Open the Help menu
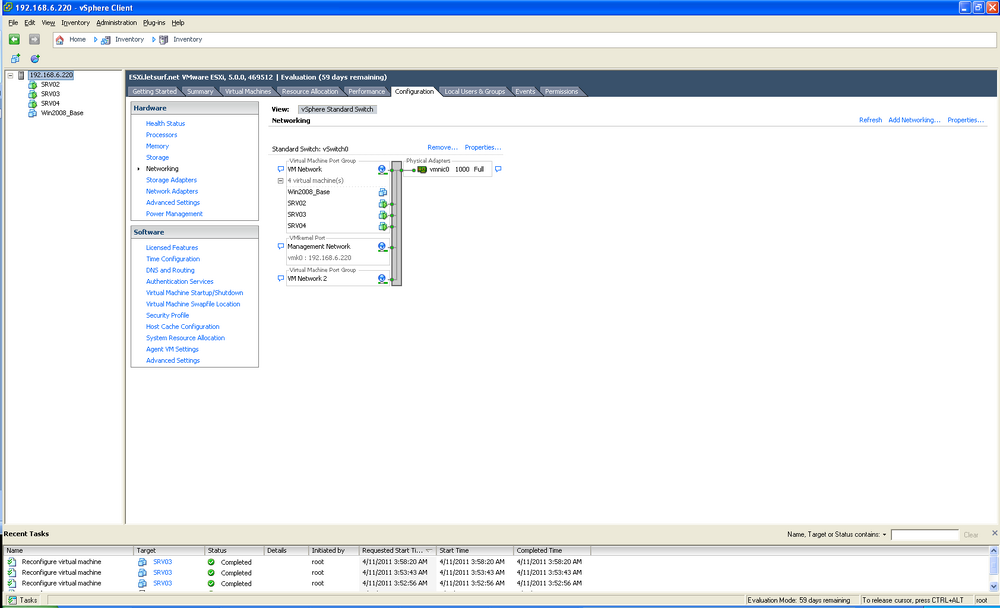This screenshot has height=608, width=1000. (178, 22)
